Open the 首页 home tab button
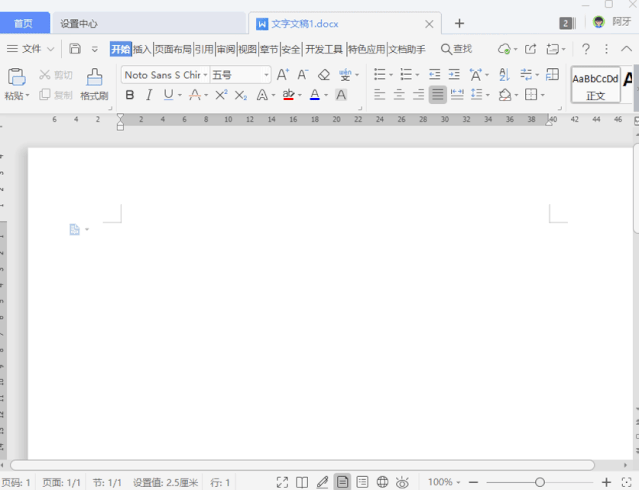This screenshot has height=490, width=639. click(24, 23)
